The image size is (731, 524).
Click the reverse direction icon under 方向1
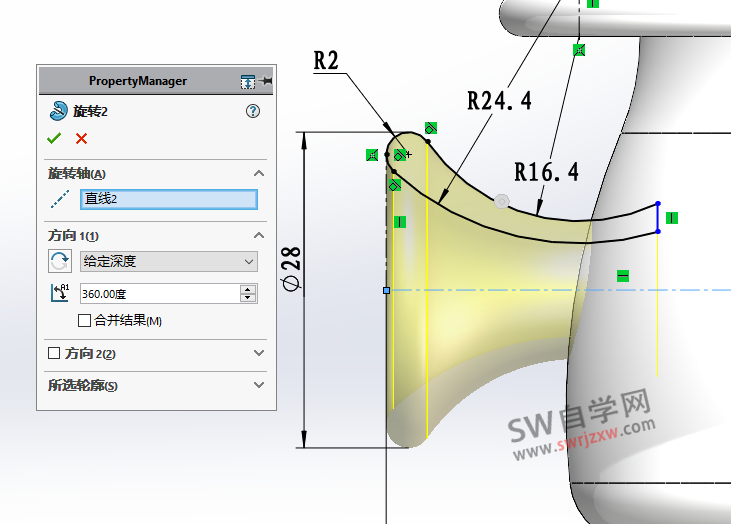click(60, 261)
